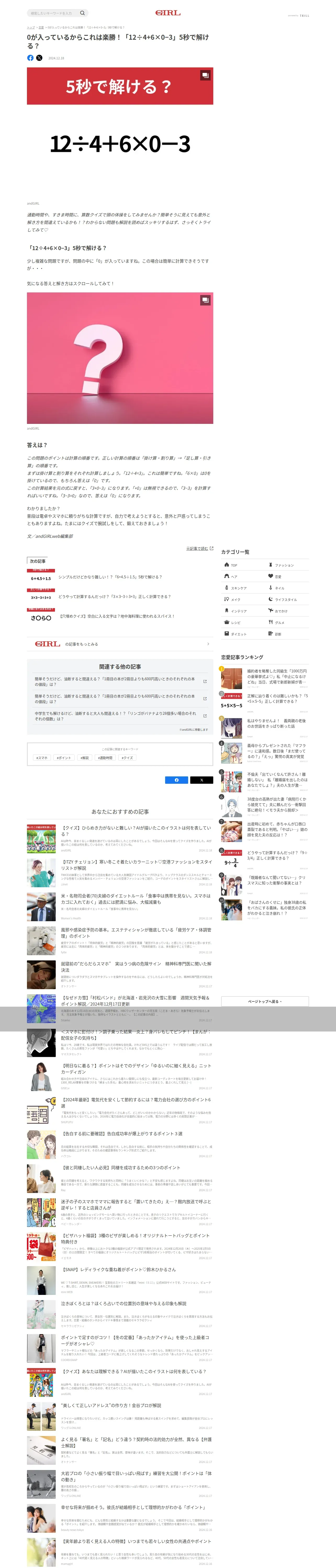This screenshot has width=336, height=1568.
Task: Open the リンゴがバナナより28個多い external icon
Action: tap(205, 716)
